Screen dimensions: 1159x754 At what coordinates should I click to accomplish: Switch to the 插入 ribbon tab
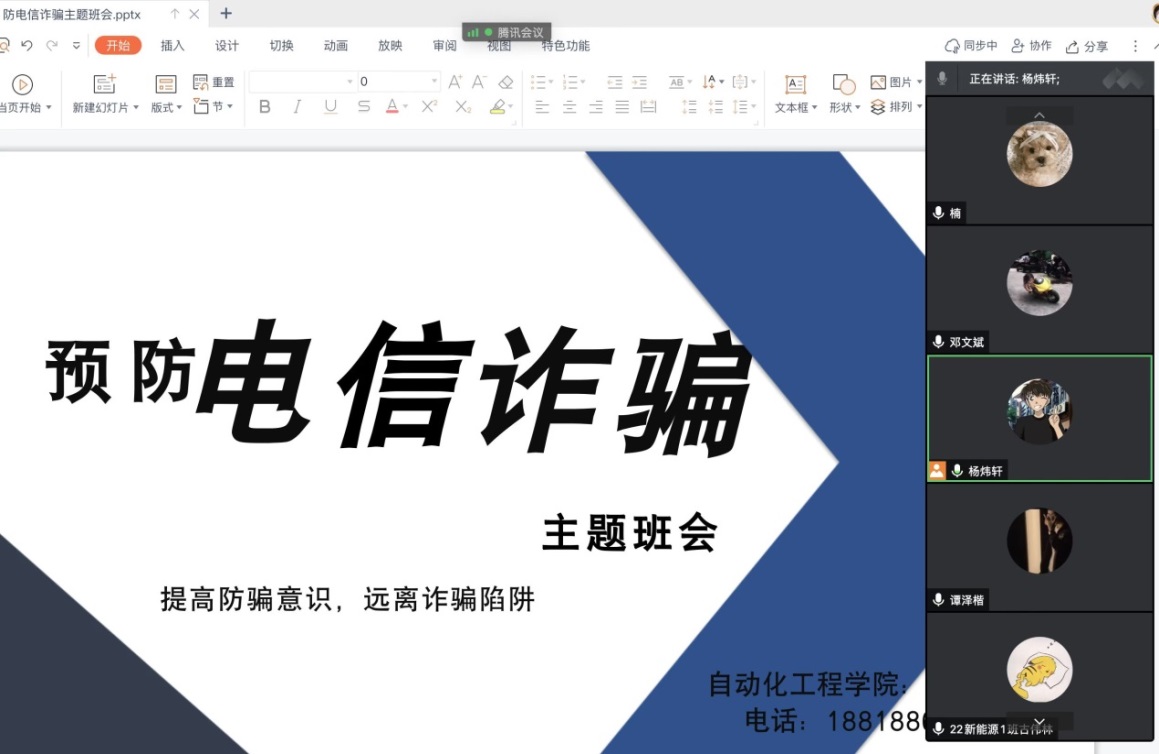[x=172, y=45]
